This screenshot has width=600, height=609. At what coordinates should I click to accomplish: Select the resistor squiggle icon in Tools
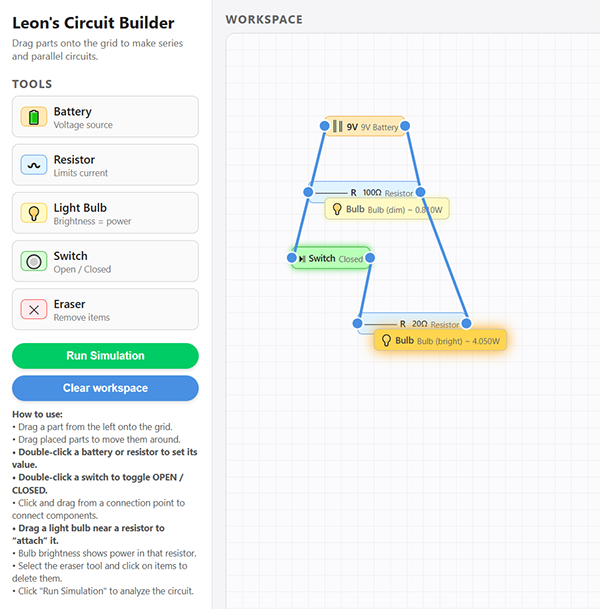[x=34, y=165]
